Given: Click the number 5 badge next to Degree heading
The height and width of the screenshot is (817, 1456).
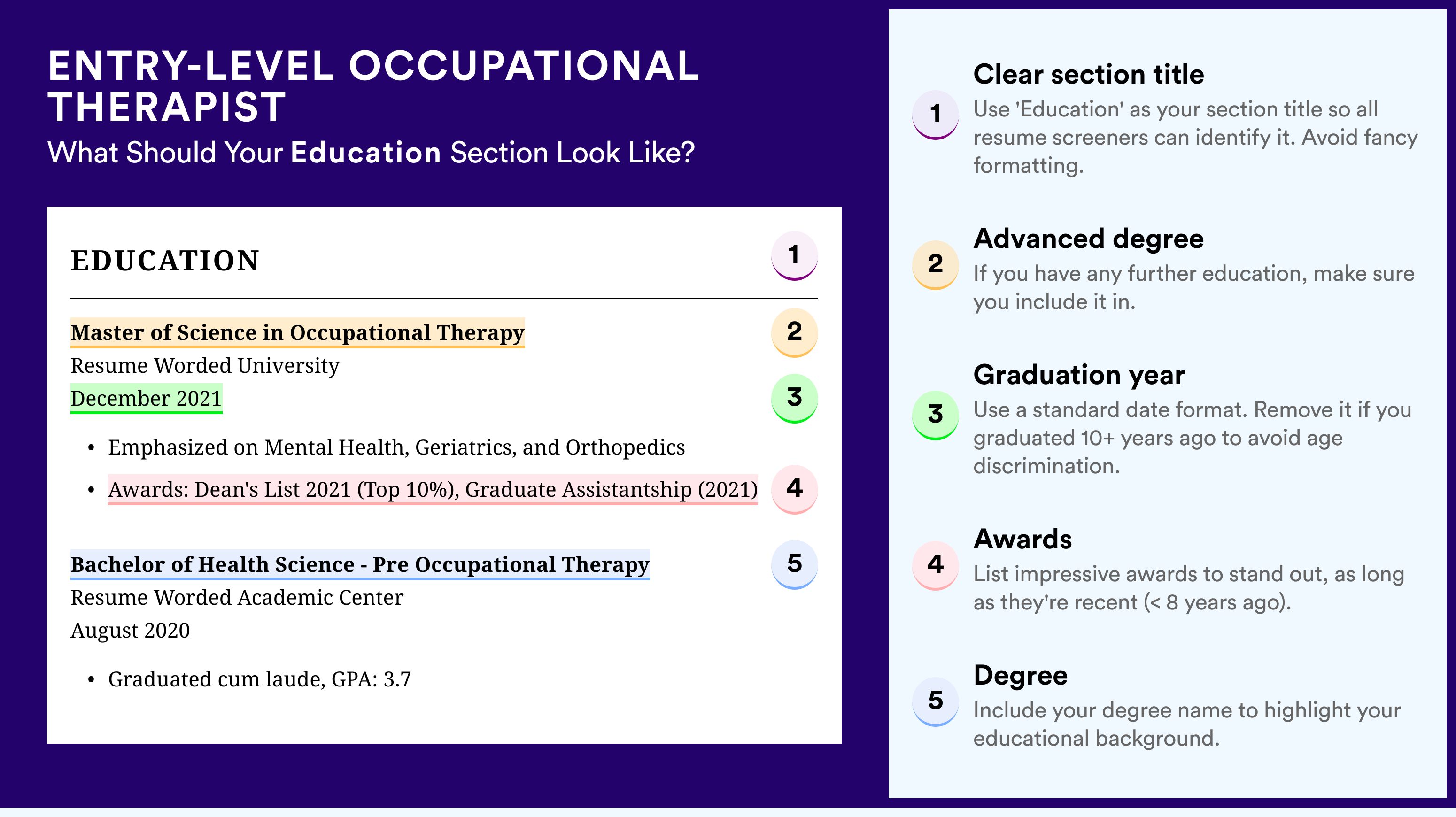Looking at the screenshot, I should tap(936, 702).
